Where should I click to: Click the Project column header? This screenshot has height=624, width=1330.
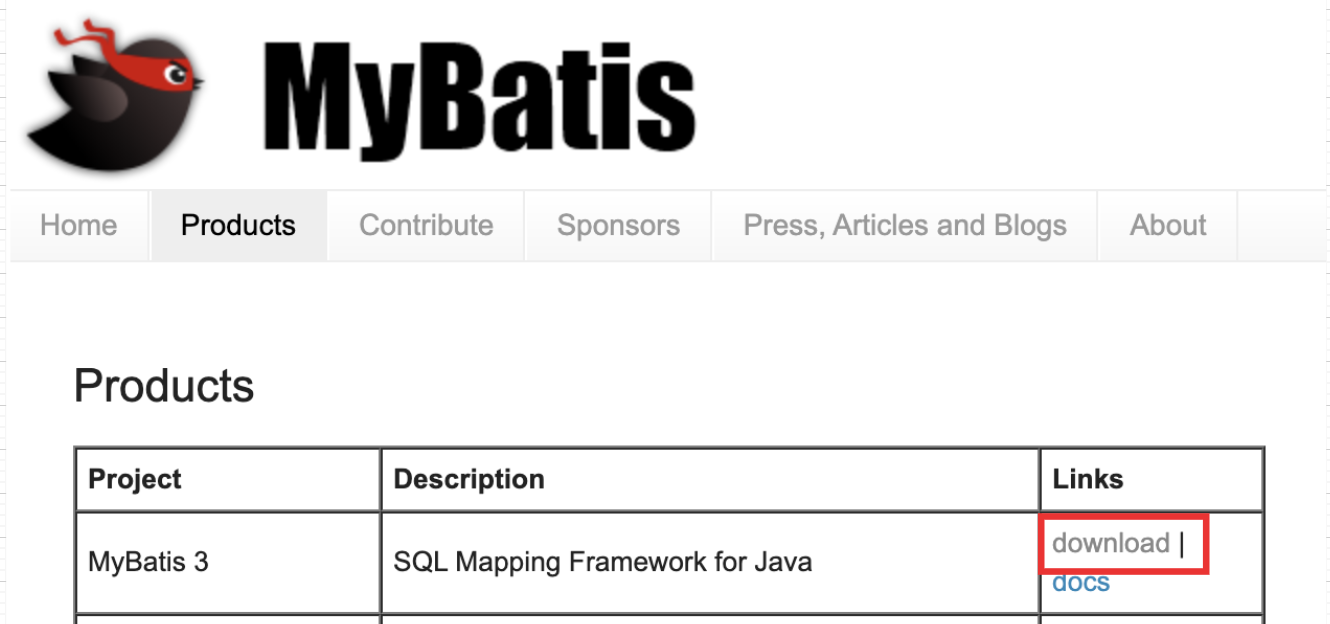point(133,479)
